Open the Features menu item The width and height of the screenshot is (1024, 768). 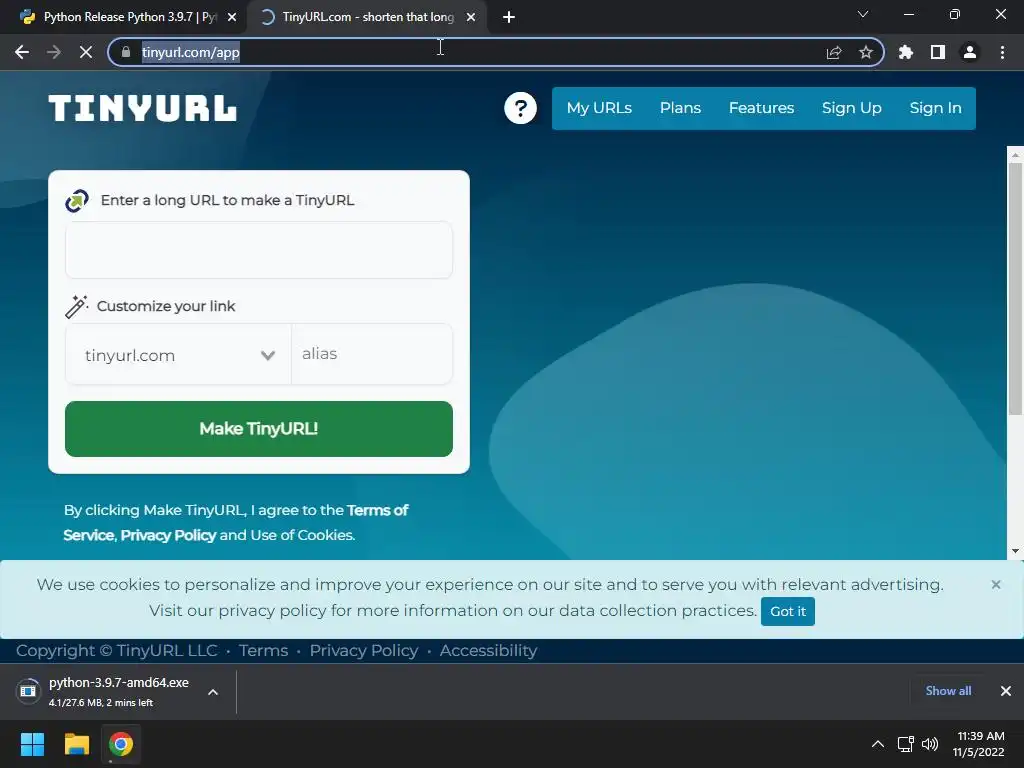(761, 108)
